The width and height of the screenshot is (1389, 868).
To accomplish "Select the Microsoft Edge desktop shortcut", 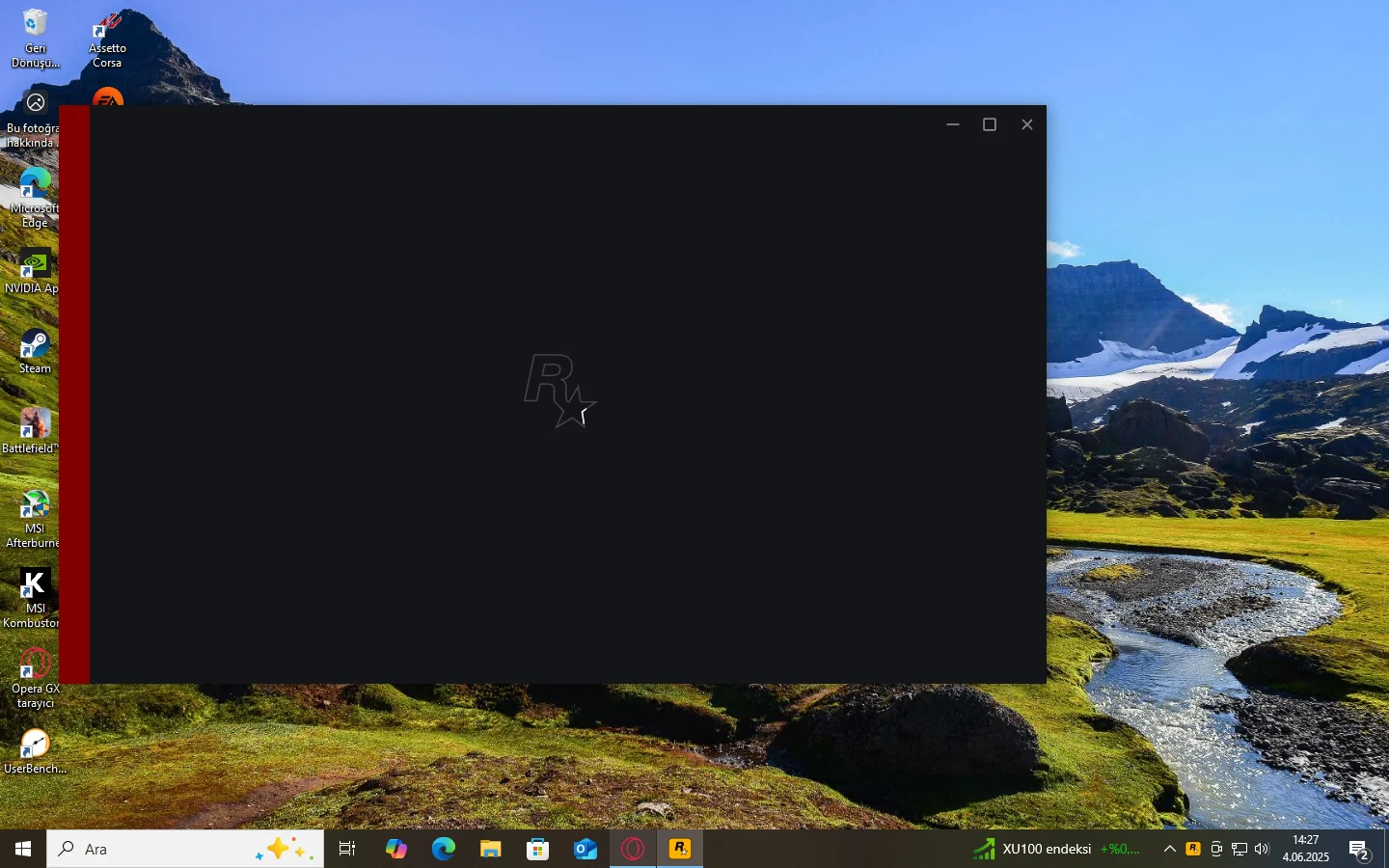I will coord(35,198).
